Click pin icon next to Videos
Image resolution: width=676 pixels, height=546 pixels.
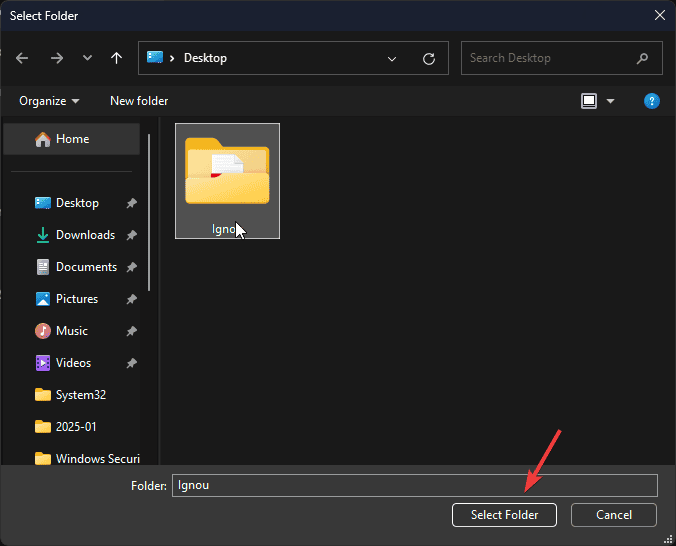pyautogui.click(x=131, y=363)
